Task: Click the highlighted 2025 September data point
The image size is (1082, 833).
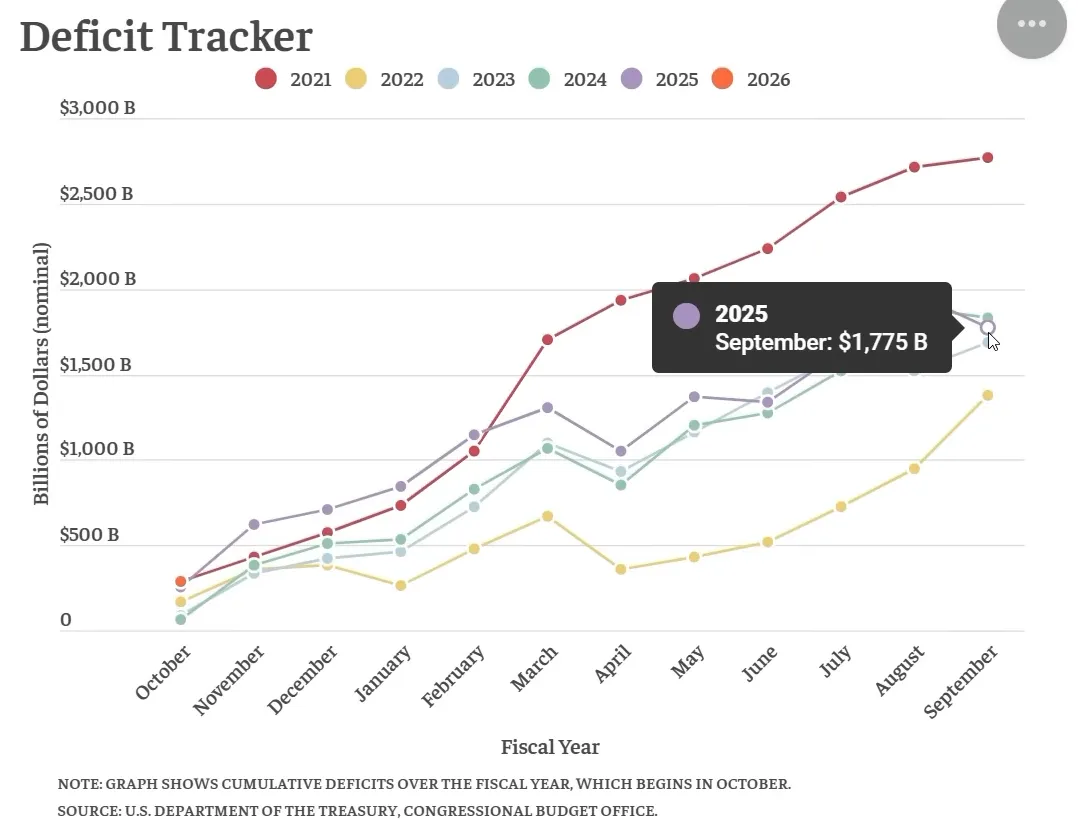Action: [x=987, y=327]
